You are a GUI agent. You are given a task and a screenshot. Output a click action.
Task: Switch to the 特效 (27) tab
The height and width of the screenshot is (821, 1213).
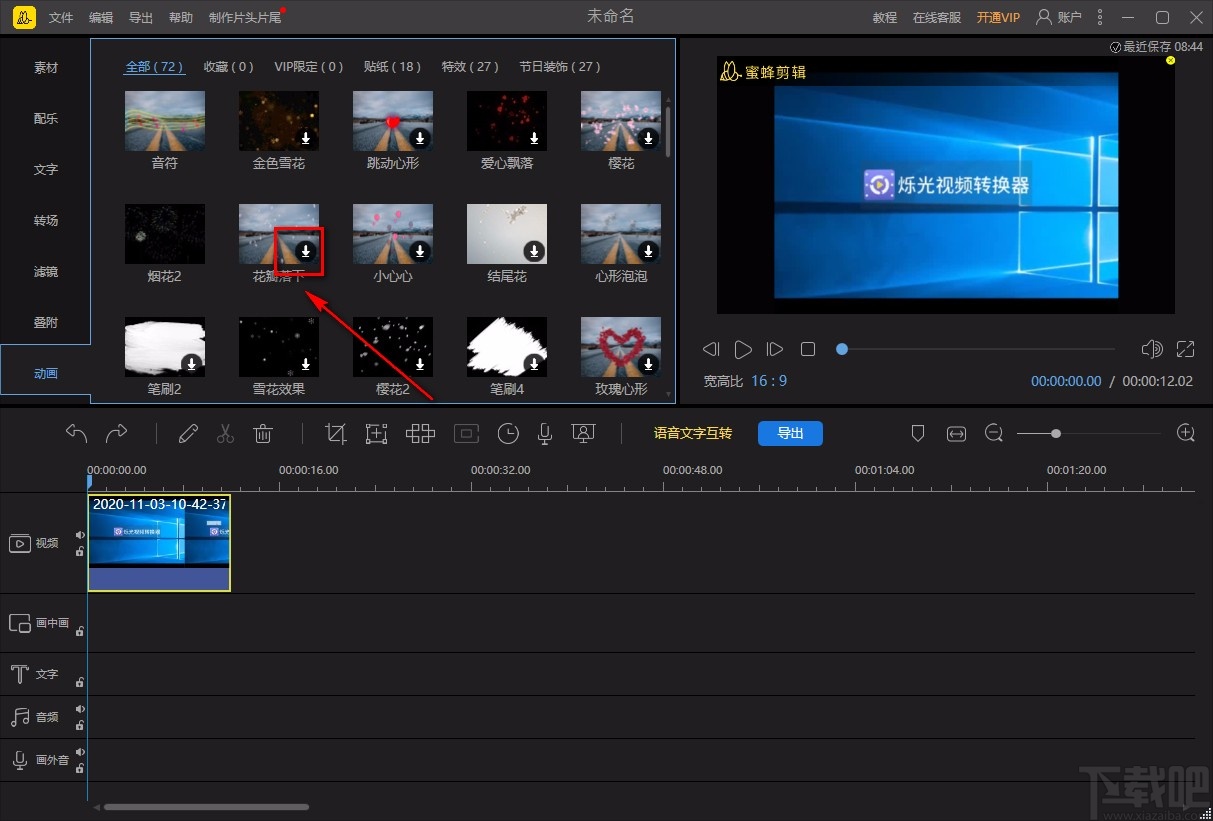click(x=470, y=67)
